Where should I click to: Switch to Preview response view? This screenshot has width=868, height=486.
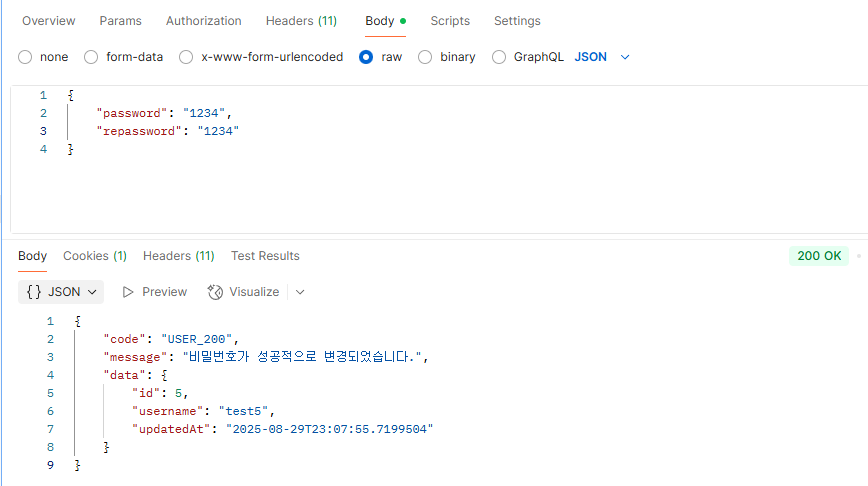(x=154, y=292)
